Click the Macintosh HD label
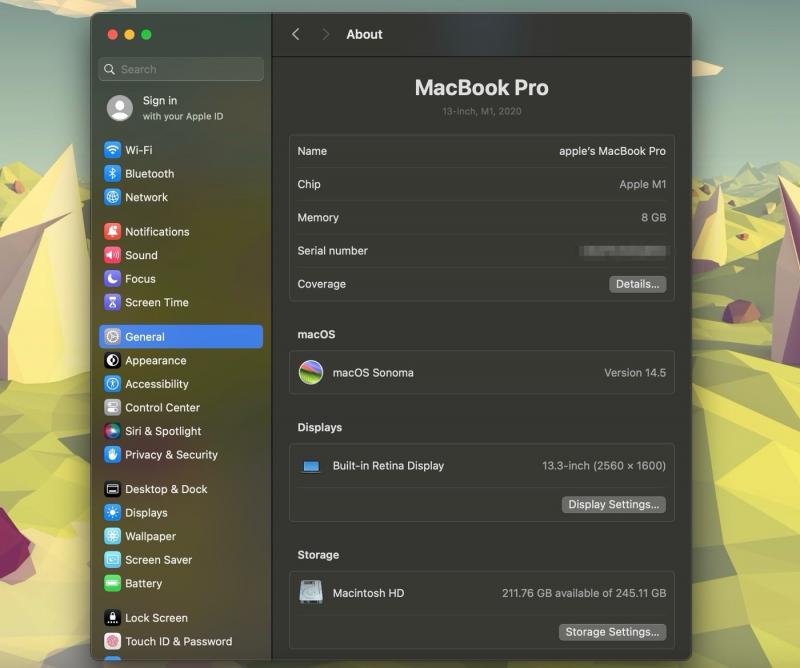This screenshot has height=668, width=800. 368,593
